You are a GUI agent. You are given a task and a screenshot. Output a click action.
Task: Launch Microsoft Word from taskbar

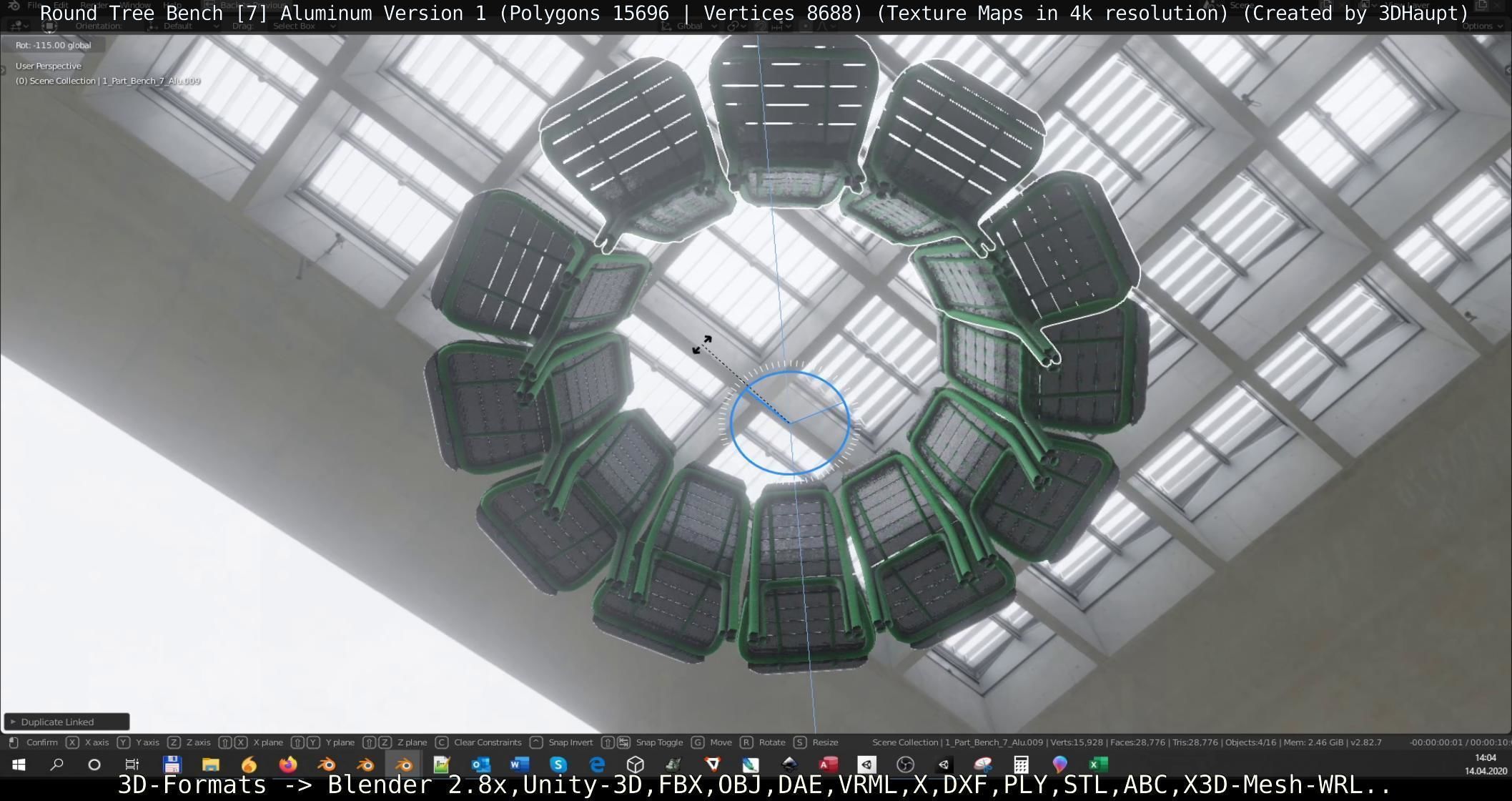pyautogui.click(x=520, y=765)
